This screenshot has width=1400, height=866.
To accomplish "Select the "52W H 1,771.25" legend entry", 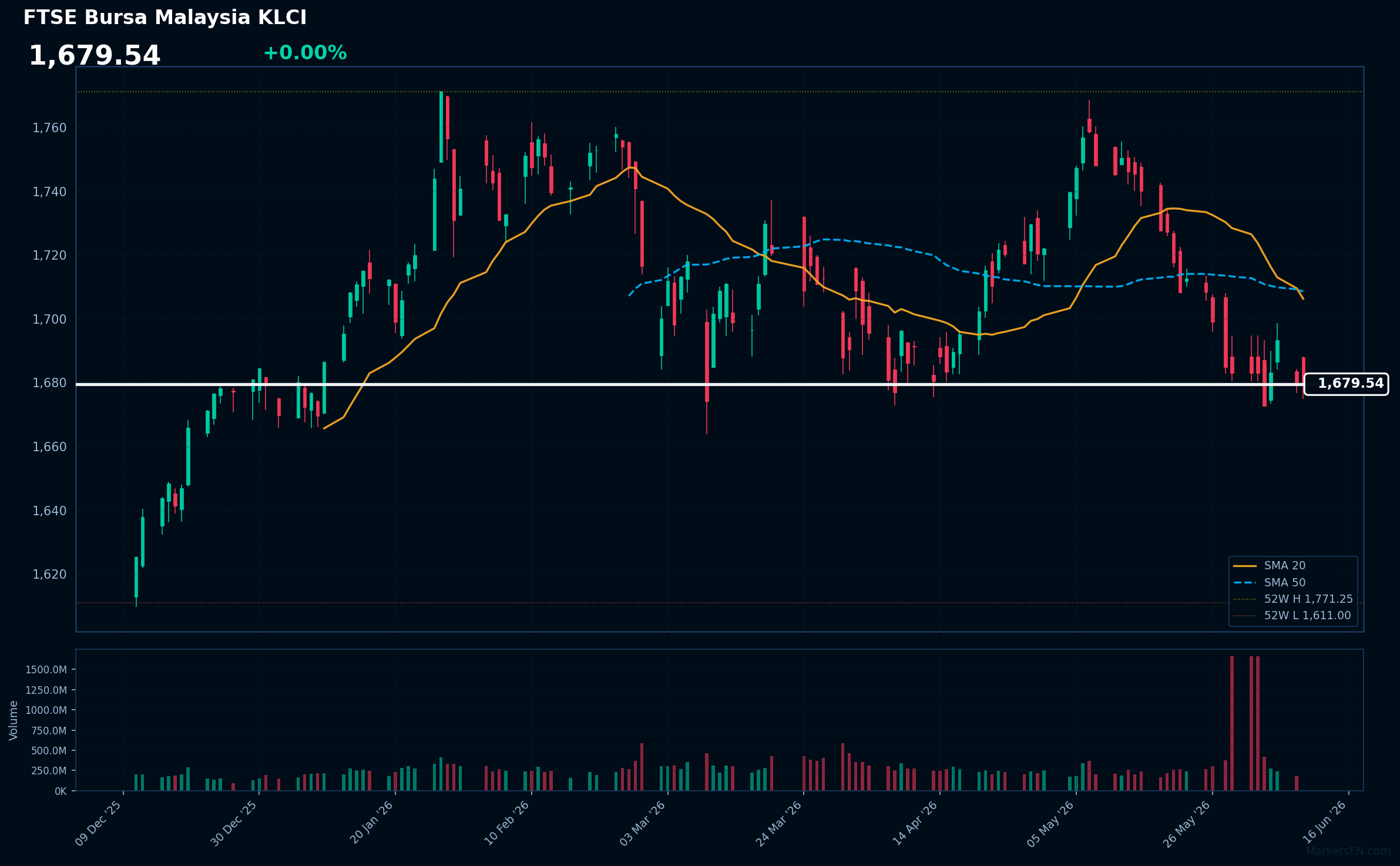I will (x=1308, y=599).
